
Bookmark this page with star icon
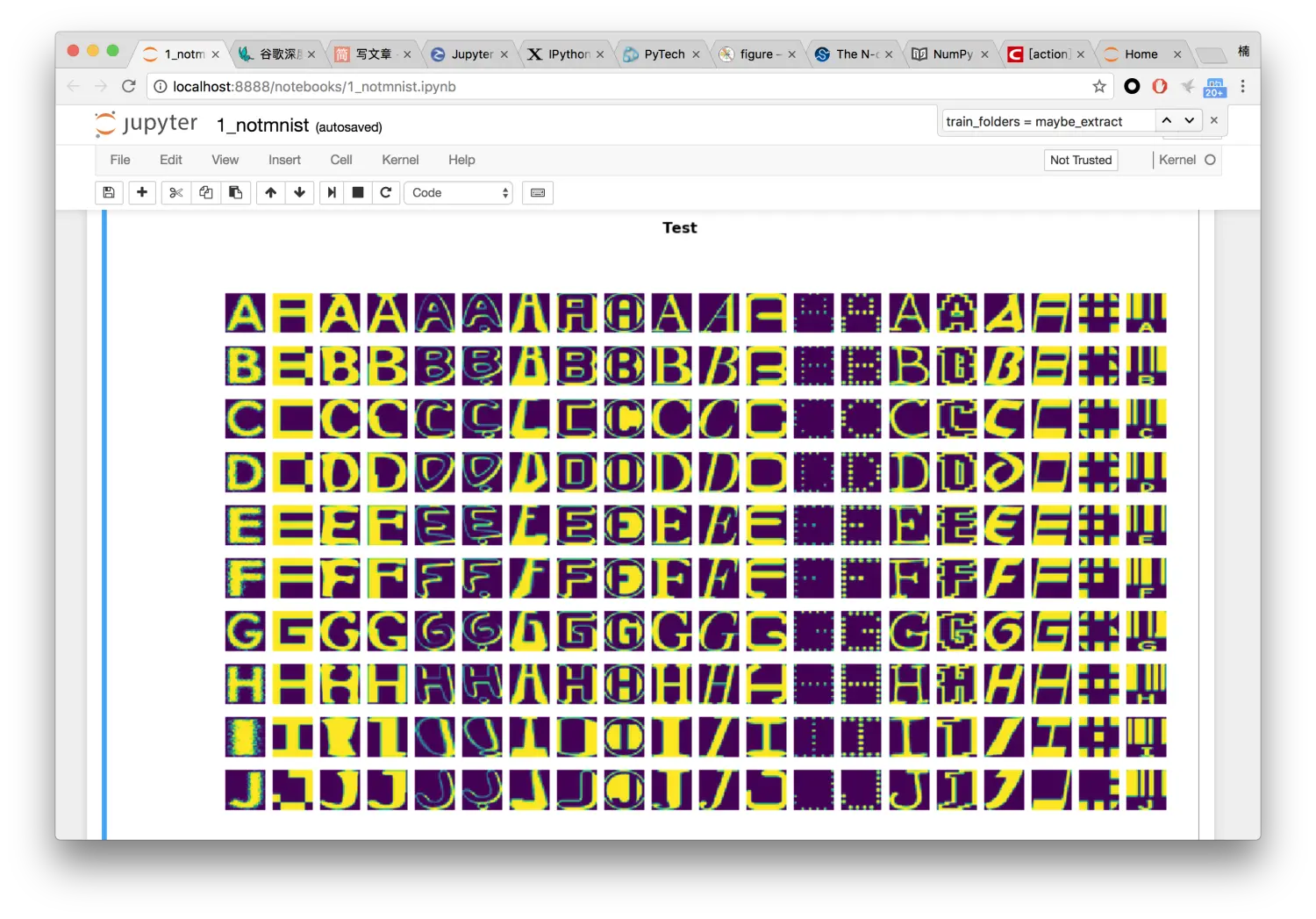[x=1099, y=86]
